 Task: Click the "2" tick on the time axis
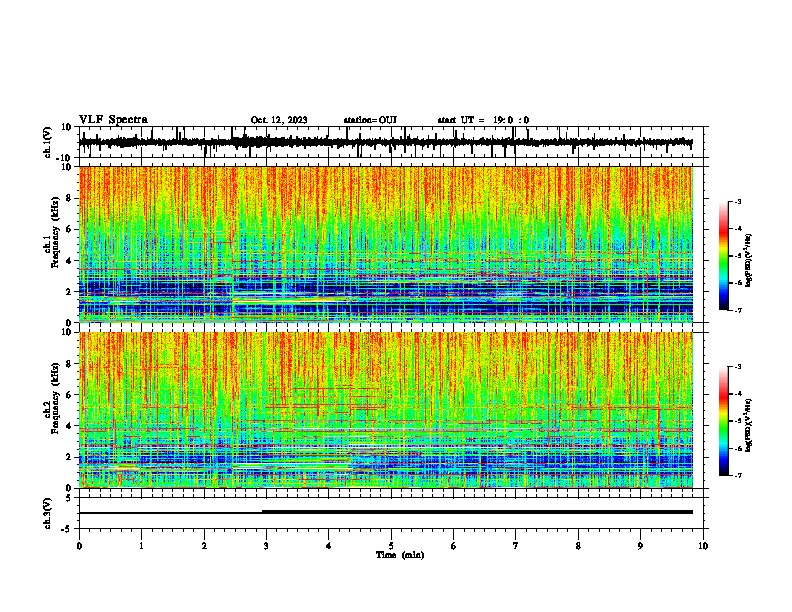[x=204, y=546]
